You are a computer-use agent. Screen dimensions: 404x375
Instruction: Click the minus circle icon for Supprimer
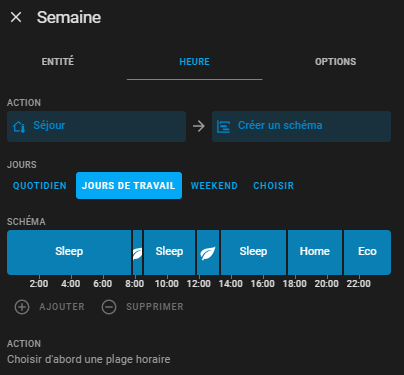(109, 307)
